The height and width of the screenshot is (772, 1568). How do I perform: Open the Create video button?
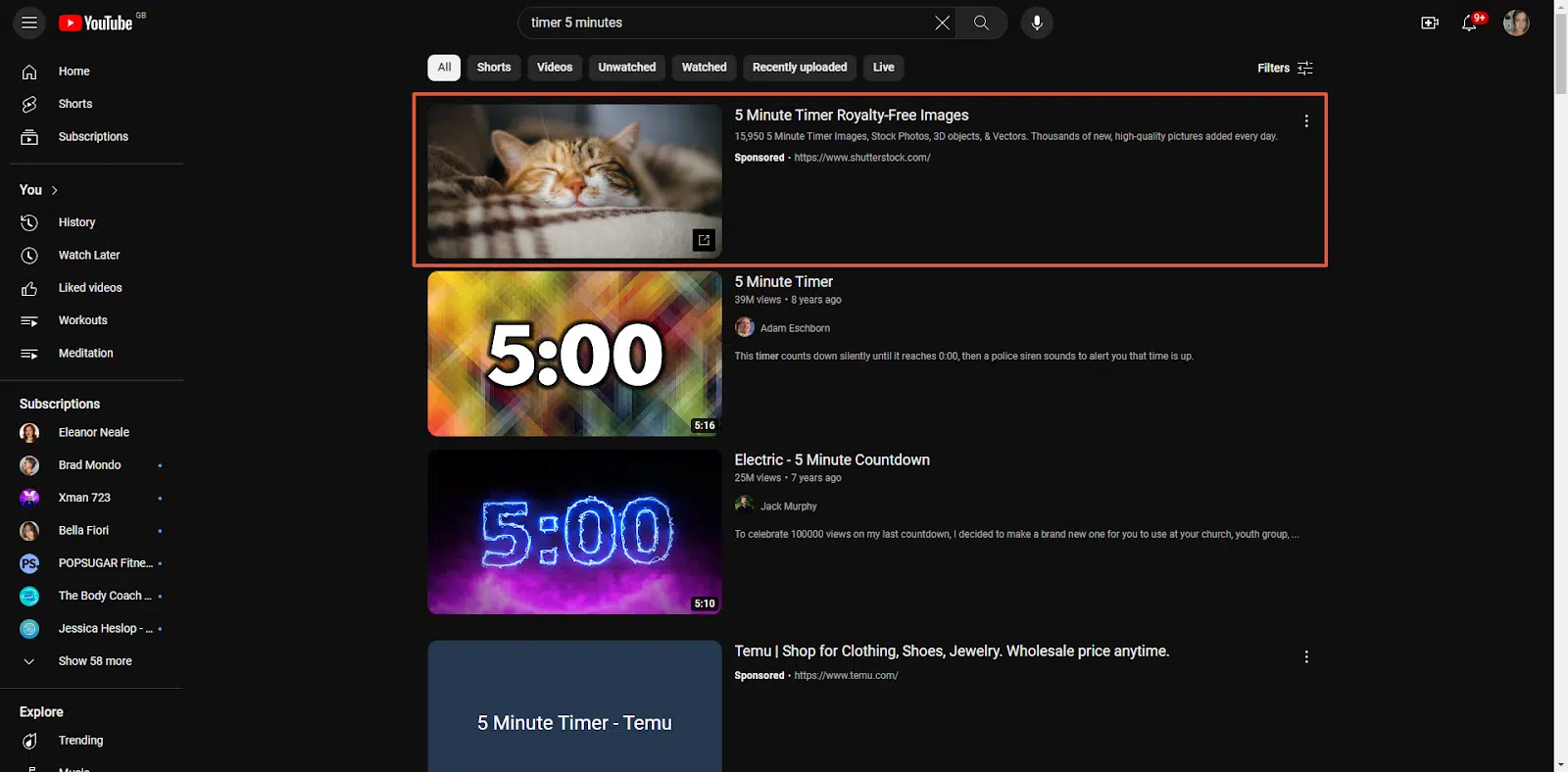pyautogui.click(x=1430, y=23)
